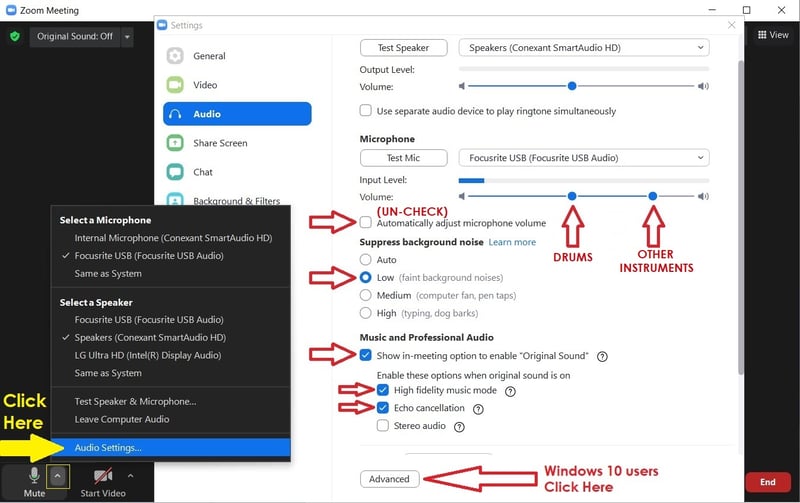Click the View grid icon
Image resolution: width=800 pixels, height=503 pixels.
pyautogui.click(x=762, y=35)
